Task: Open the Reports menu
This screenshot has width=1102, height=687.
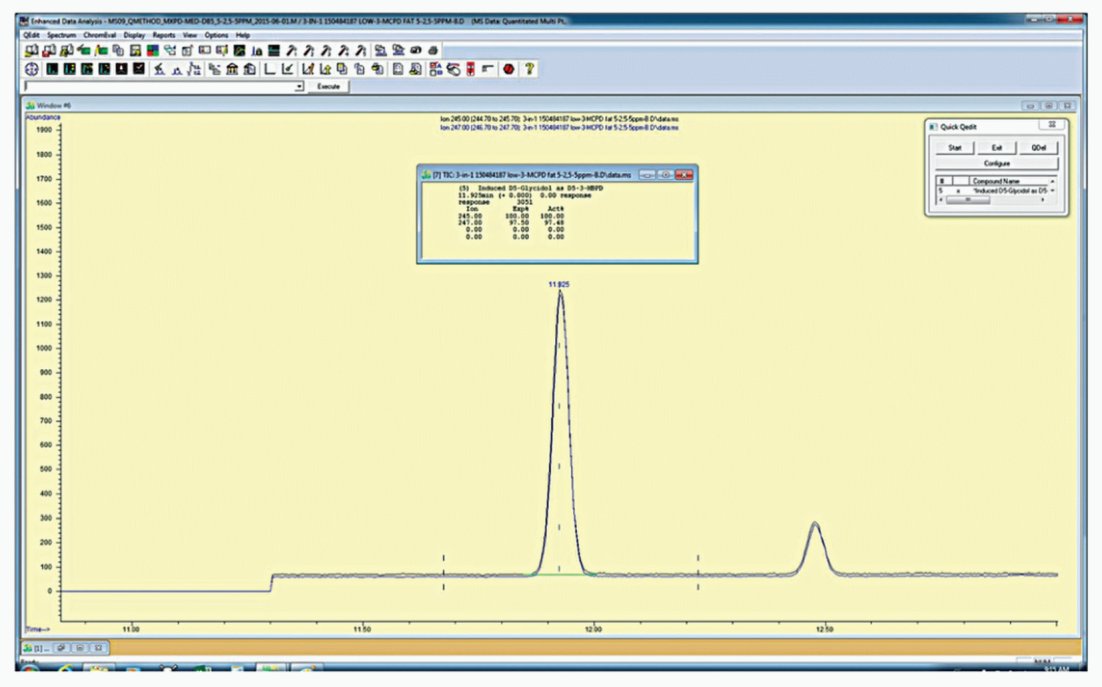Action: click(x=164, y=34)
